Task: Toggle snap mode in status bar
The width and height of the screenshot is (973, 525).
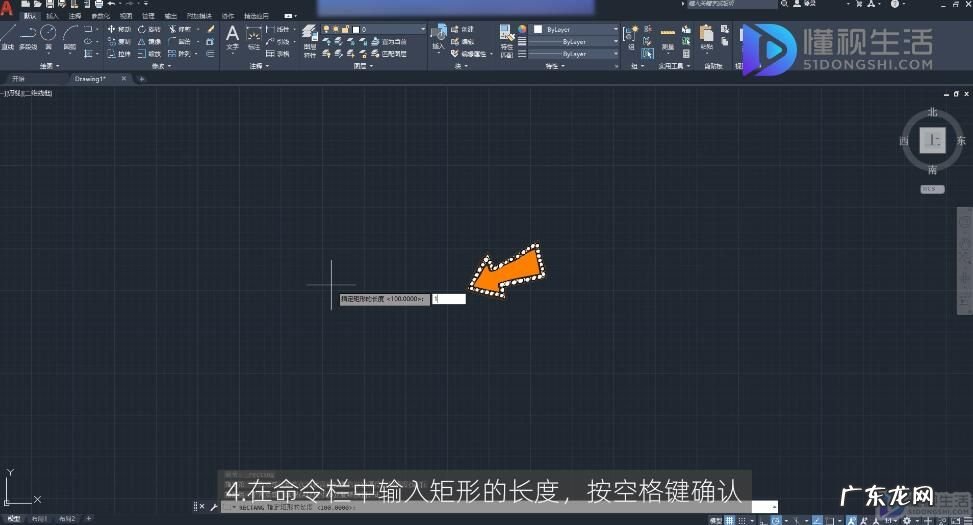Action: [x=742, y=521]
